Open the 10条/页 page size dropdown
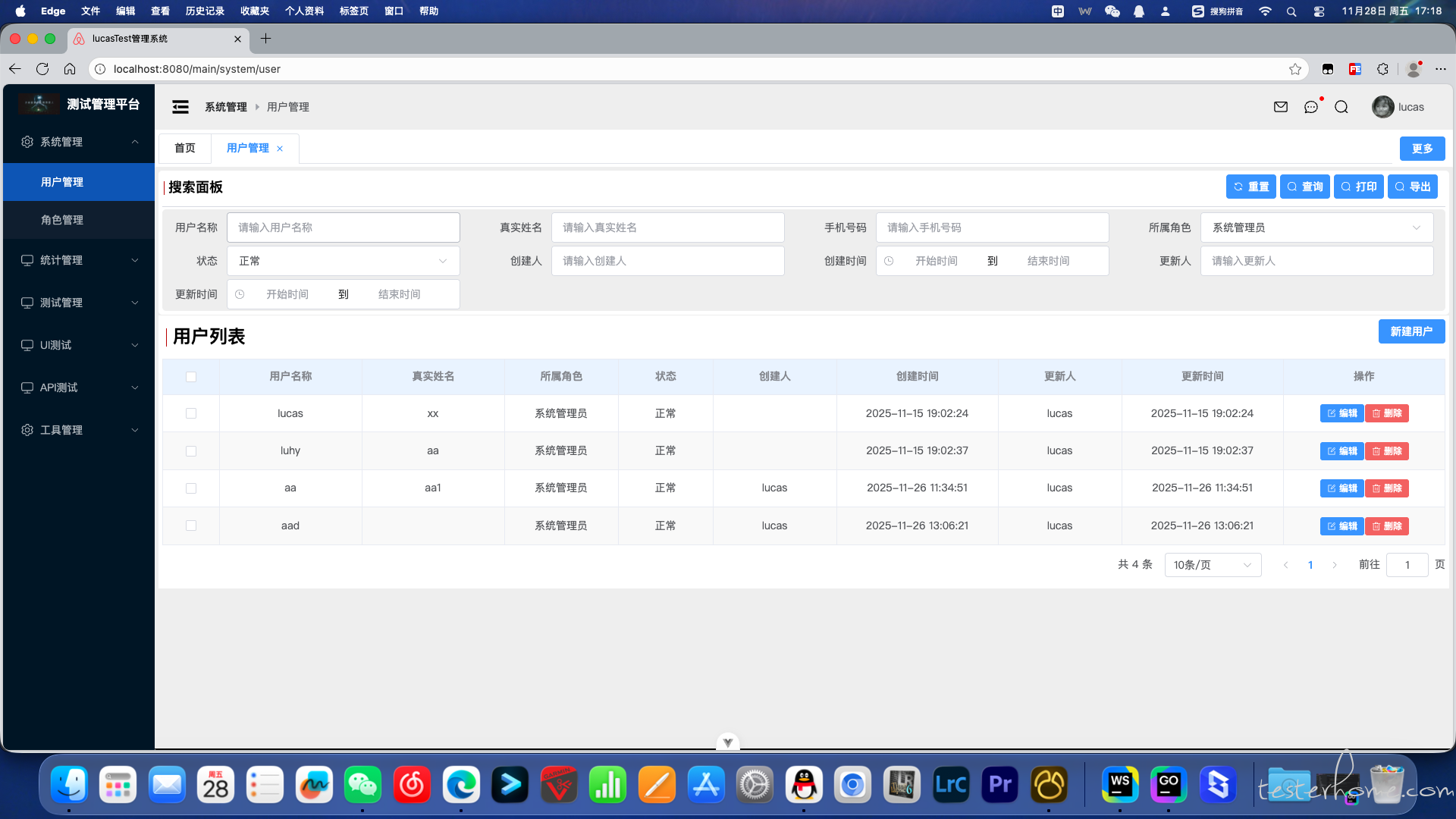1456x819 pixels. pyautogui.click(x=1212, y=565)
